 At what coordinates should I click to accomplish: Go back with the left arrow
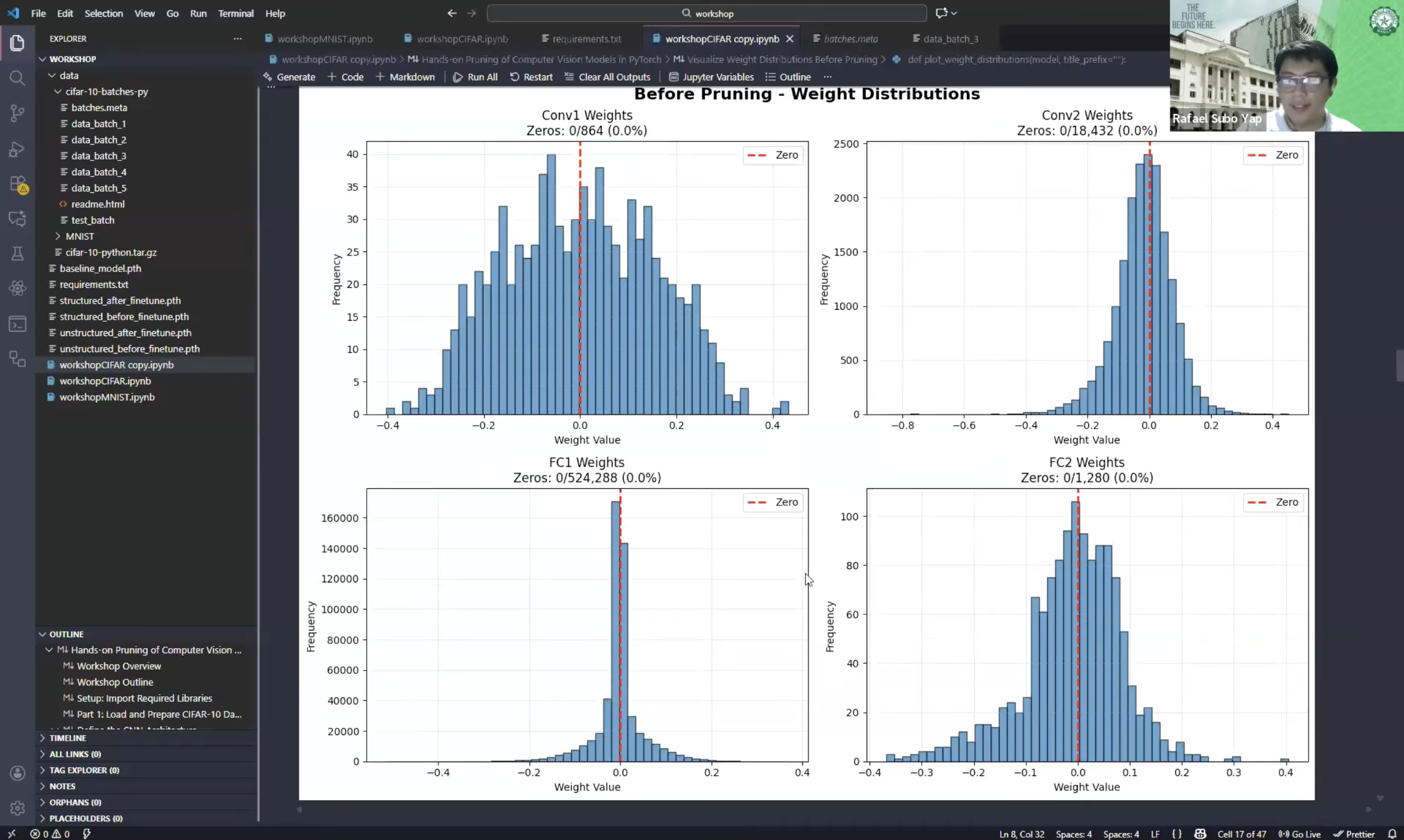451,13
